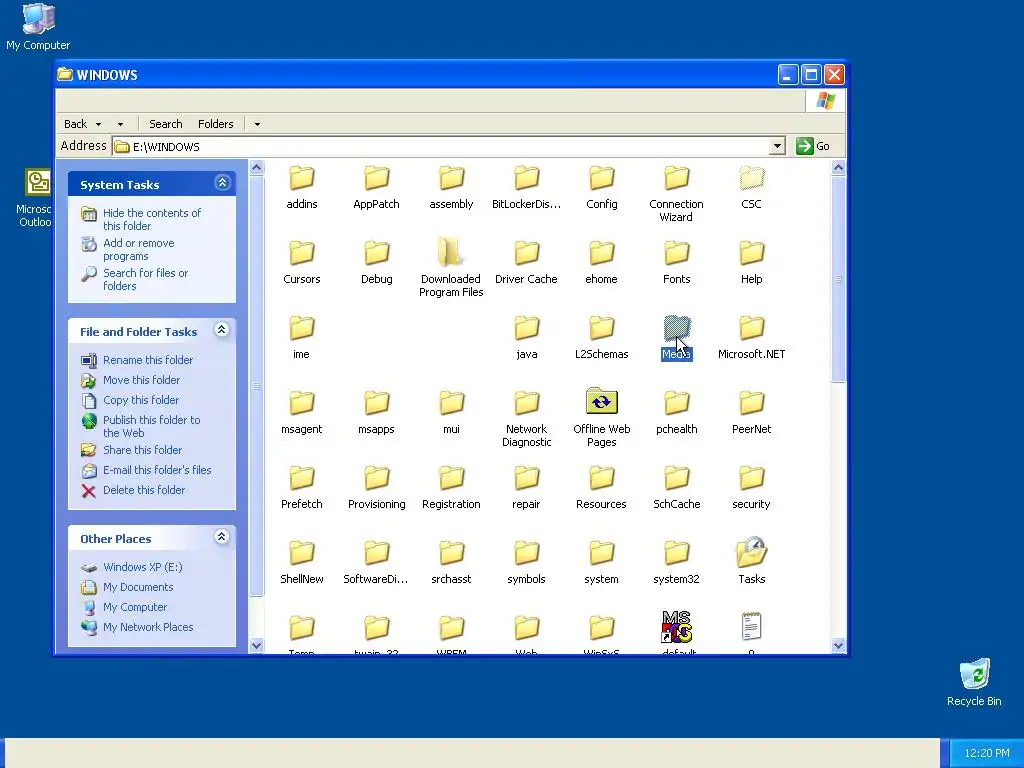Select the CSC folder
The height and width of the screenshot is (768, 1024).
[x=751, y=187]
